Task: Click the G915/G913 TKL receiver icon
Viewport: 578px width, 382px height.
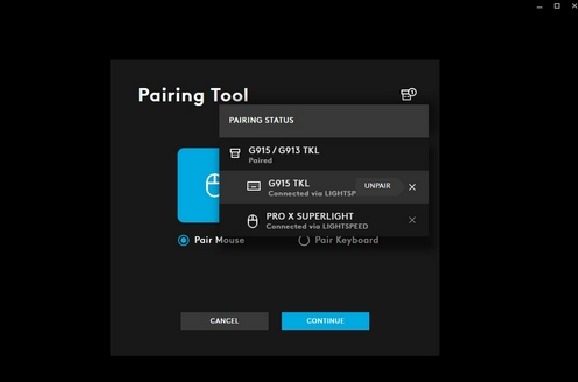Action: (235, 153)
